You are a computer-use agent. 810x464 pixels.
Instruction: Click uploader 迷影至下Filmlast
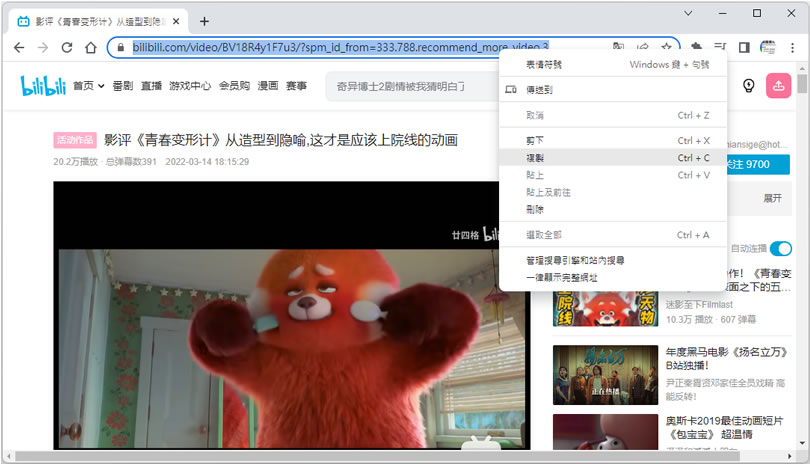699,305
